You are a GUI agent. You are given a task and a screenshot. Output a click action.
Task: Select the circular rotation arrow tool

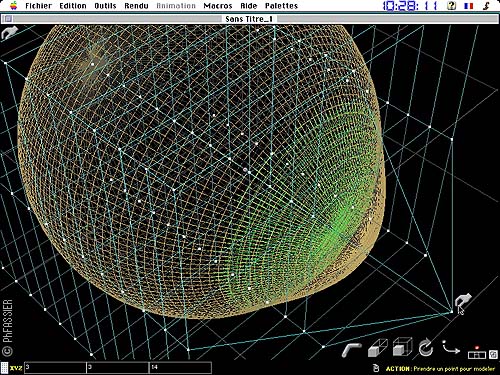426,348
